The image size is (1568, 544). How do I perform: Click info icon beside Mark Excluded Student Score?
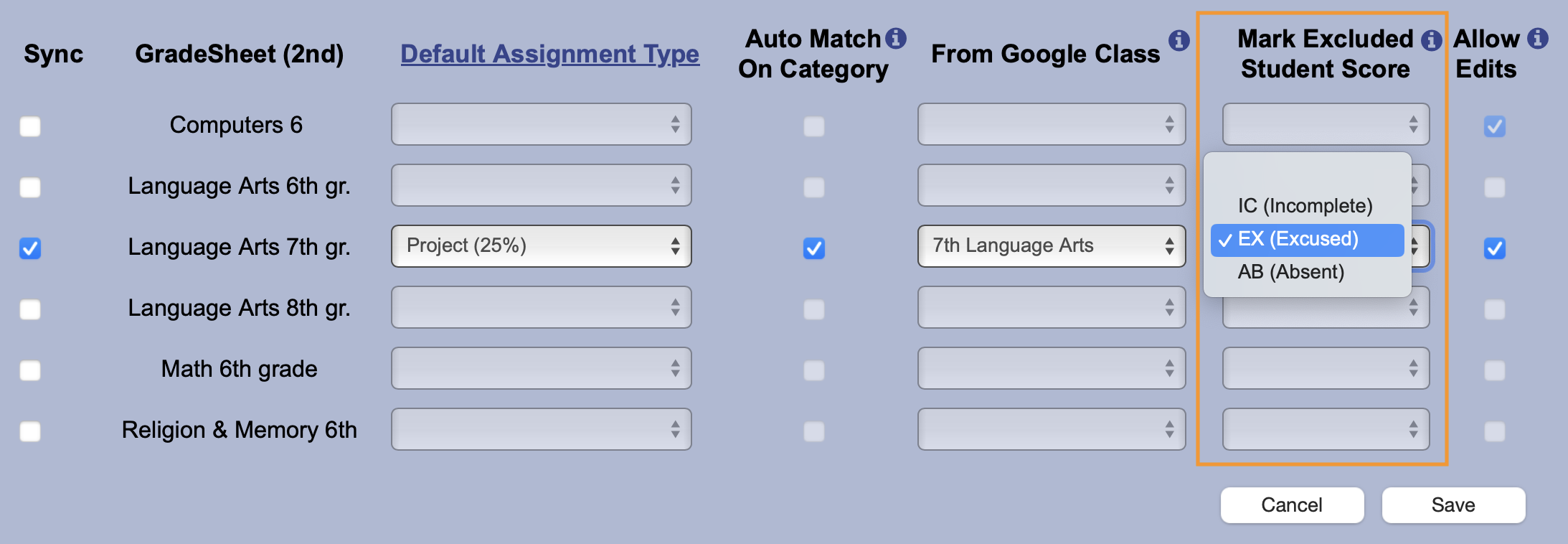click(1432, 40)
